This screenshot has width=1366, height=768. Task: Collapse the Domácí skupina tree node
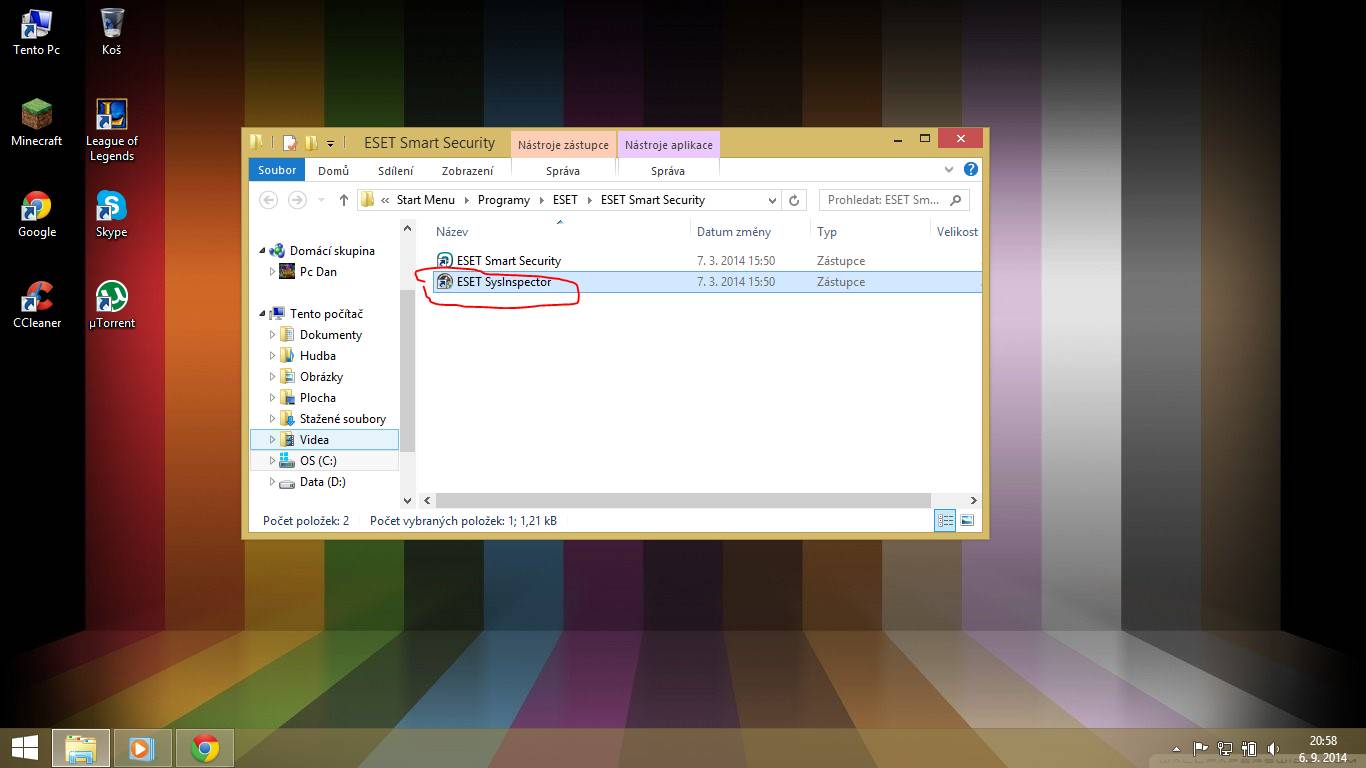pos(264,251)
